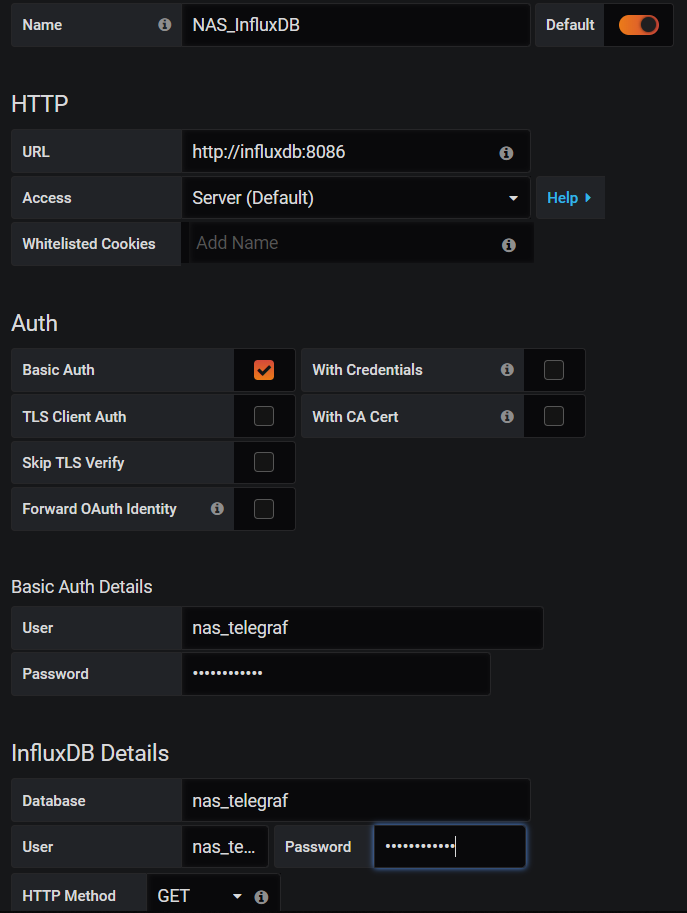The image size is (687, 913).
Task: Open the HTTP Method GET dropdown
Action: point(200,897)
